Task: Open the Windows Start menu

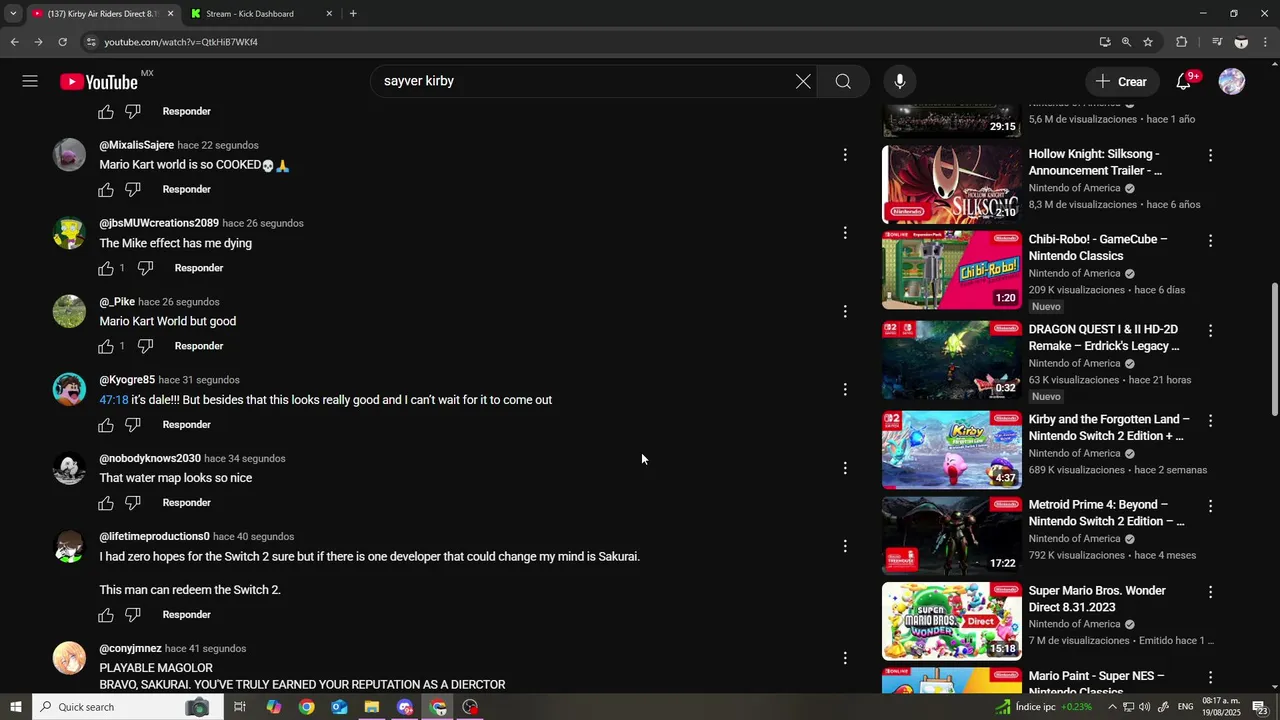Action: tap(15, 707)
